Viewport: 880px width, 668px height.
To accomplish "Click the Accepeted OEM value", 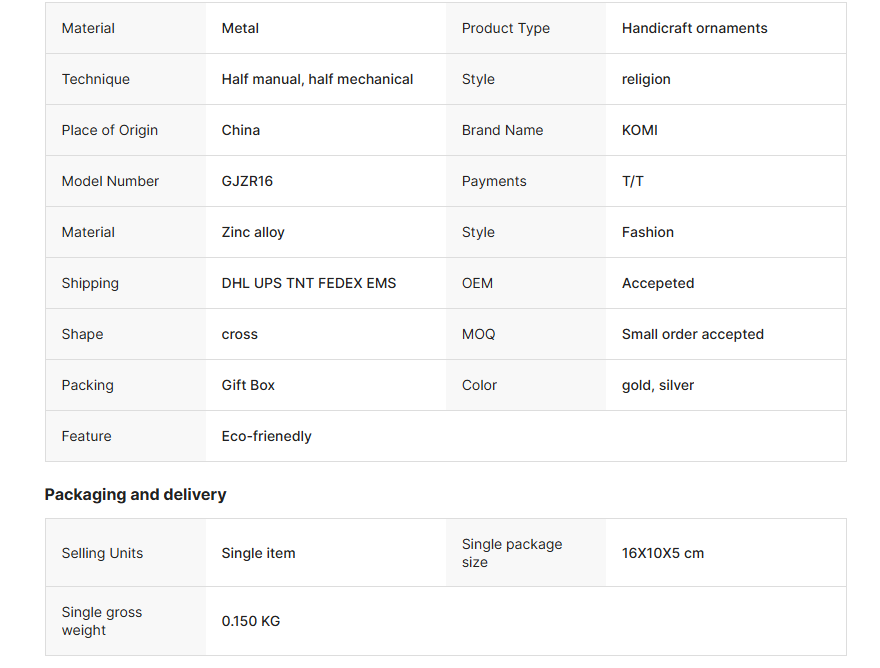I will click(657, 283).
